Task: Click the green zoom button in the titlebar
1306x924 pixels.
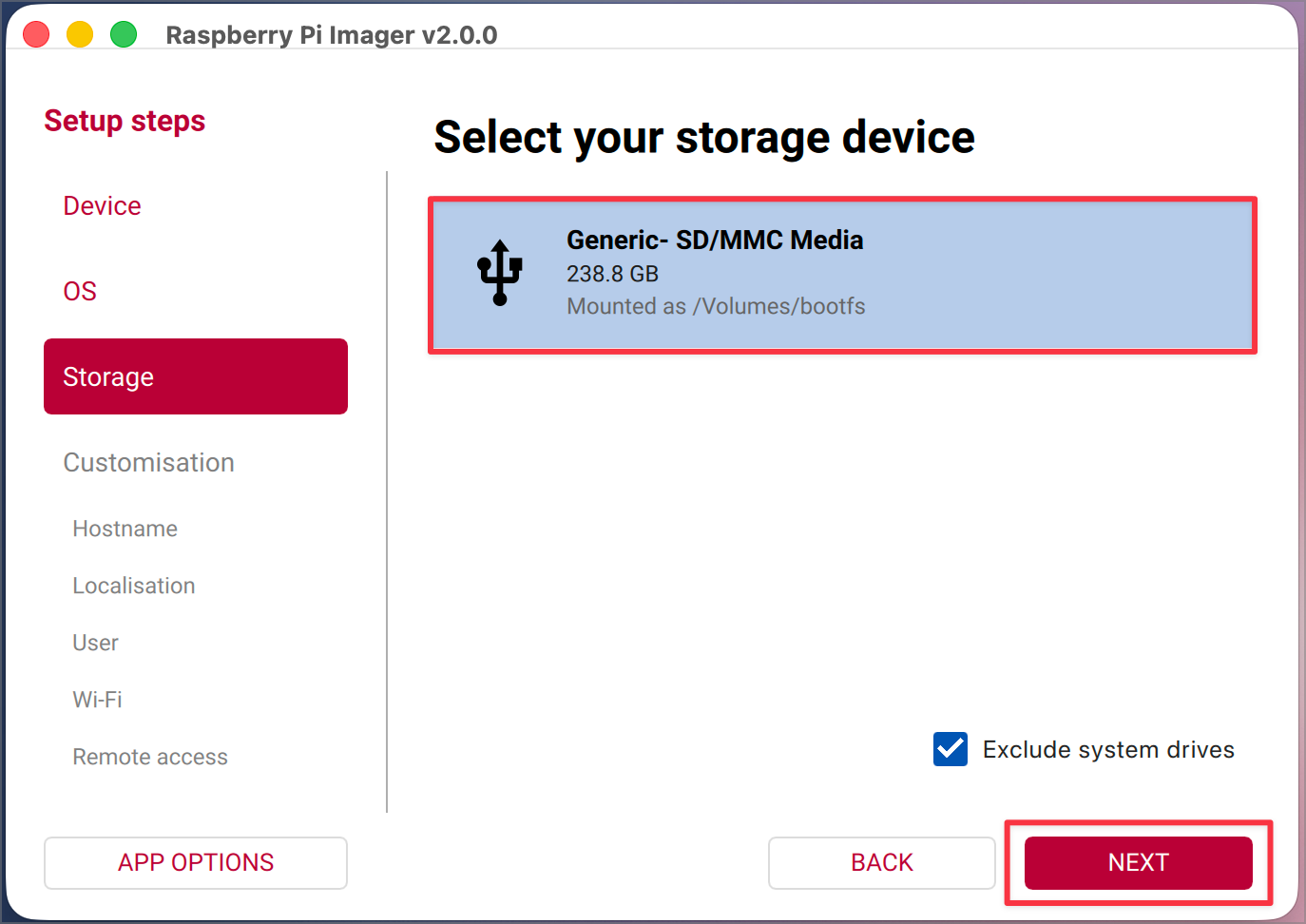Action: point(124,34)
